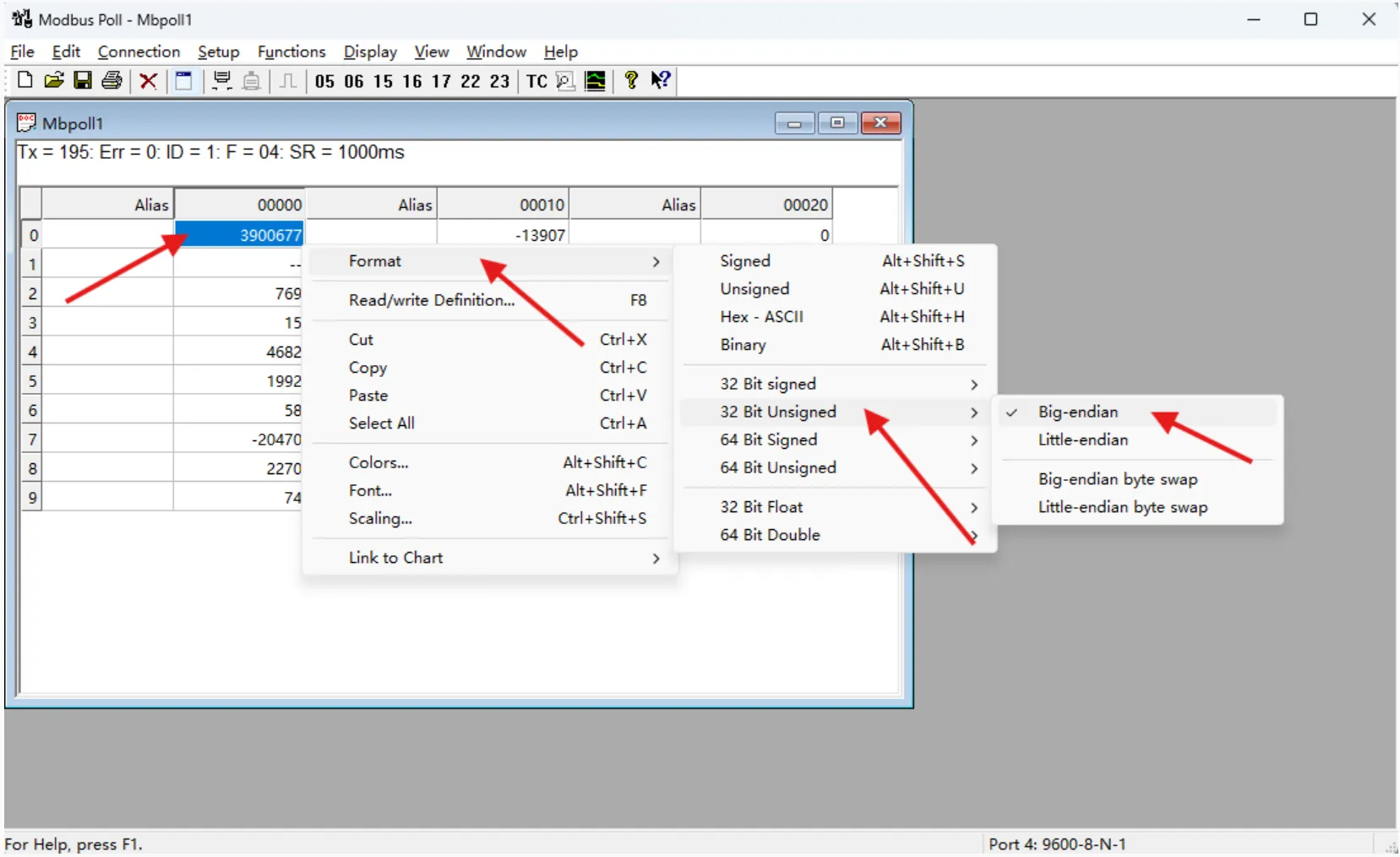Print the poll window
The image size is (1400, 857).
point(111,80)
